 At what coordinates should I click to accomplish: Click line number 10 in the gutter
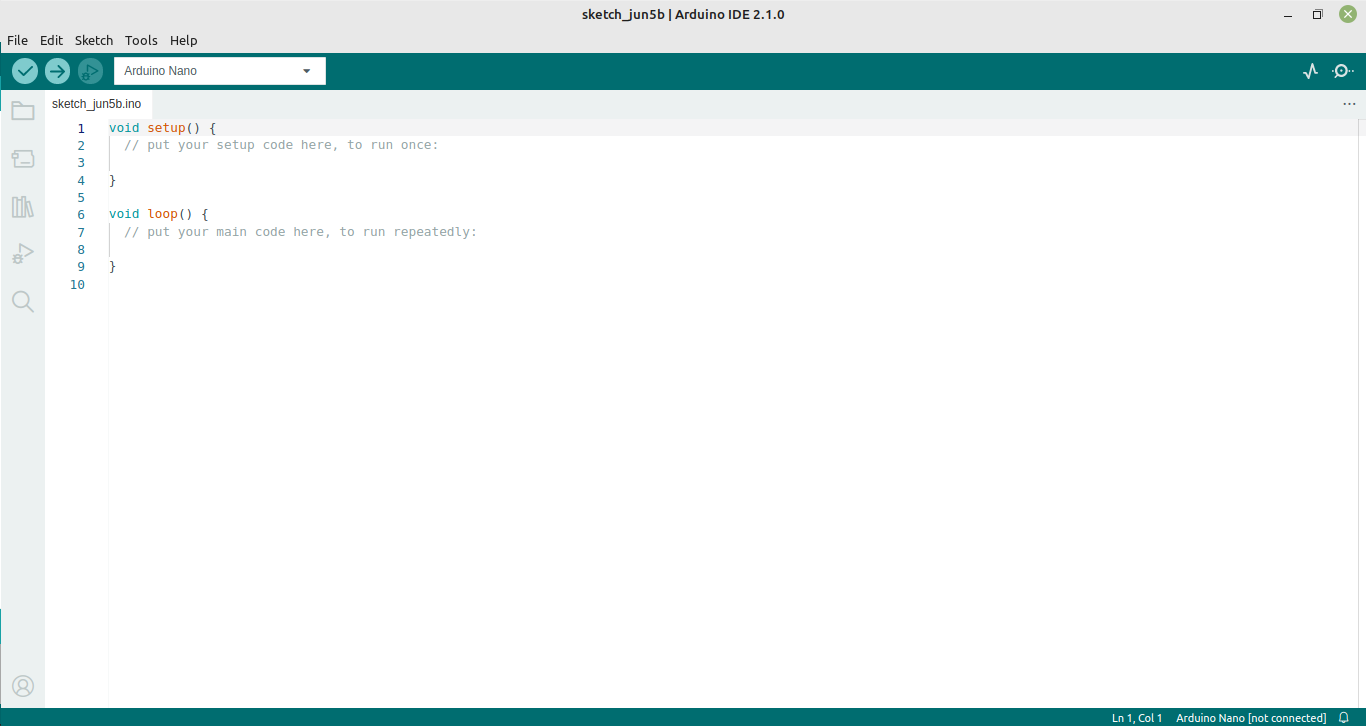(x=78, y=285)
